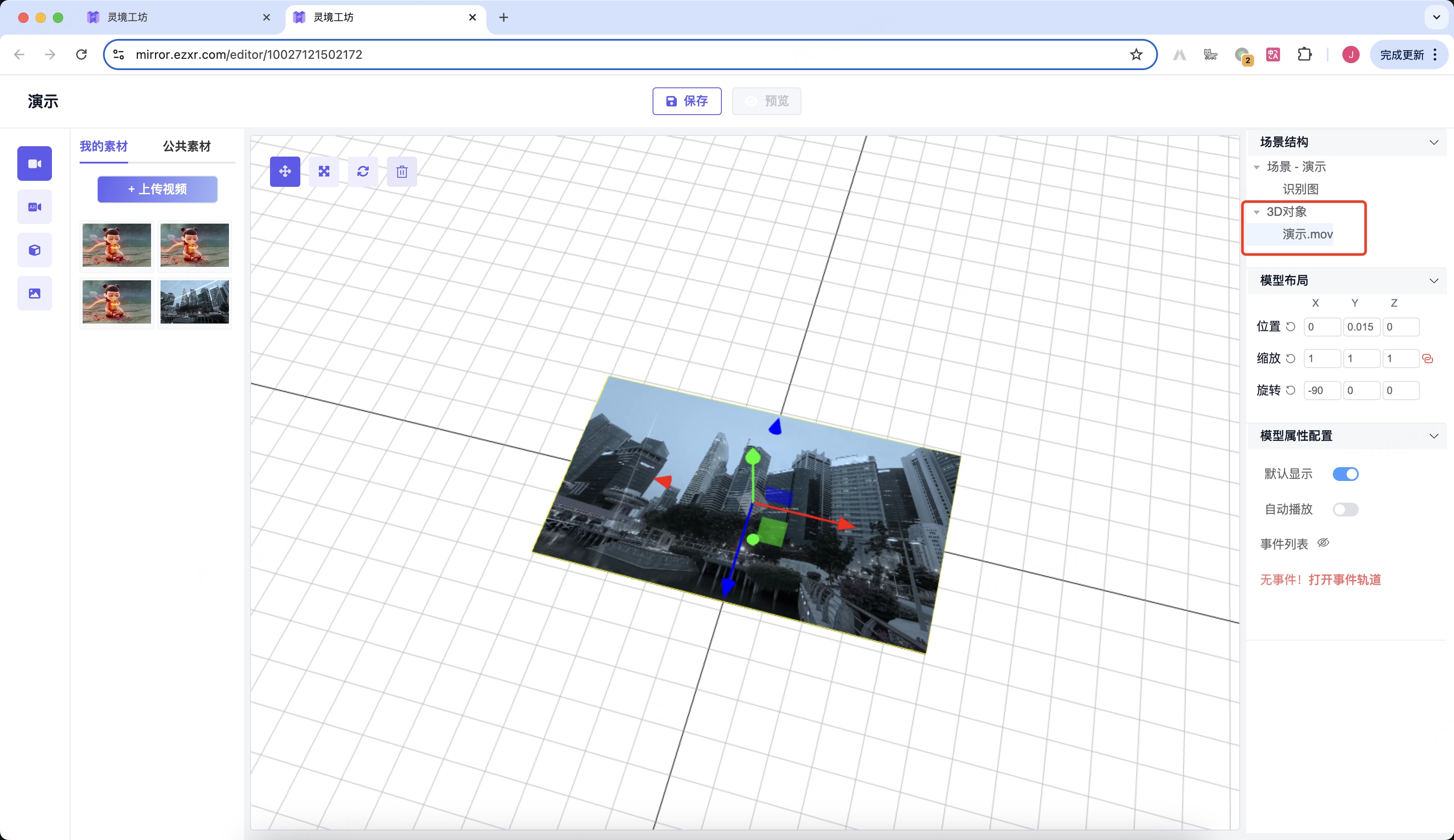The image size is (1454, 840).
Task: Open the tab search dropdown arrow
Action: (x=1436, y=17)
